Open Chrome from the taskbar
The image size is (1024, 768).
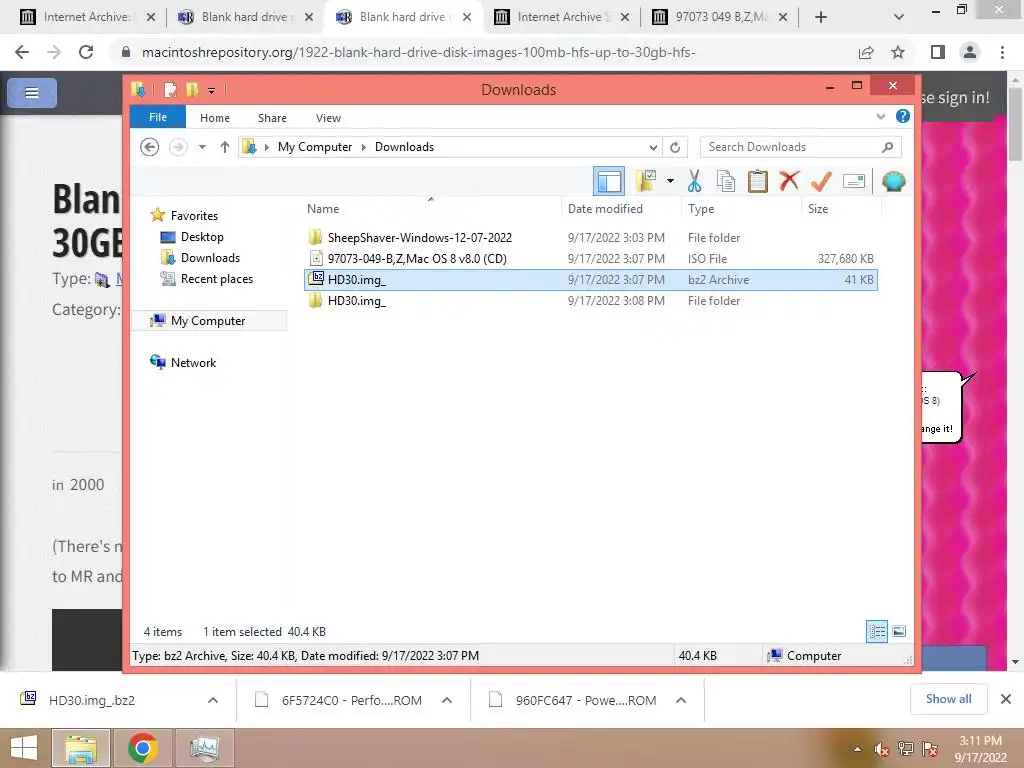pyautogui.click(x=142, y=748)
